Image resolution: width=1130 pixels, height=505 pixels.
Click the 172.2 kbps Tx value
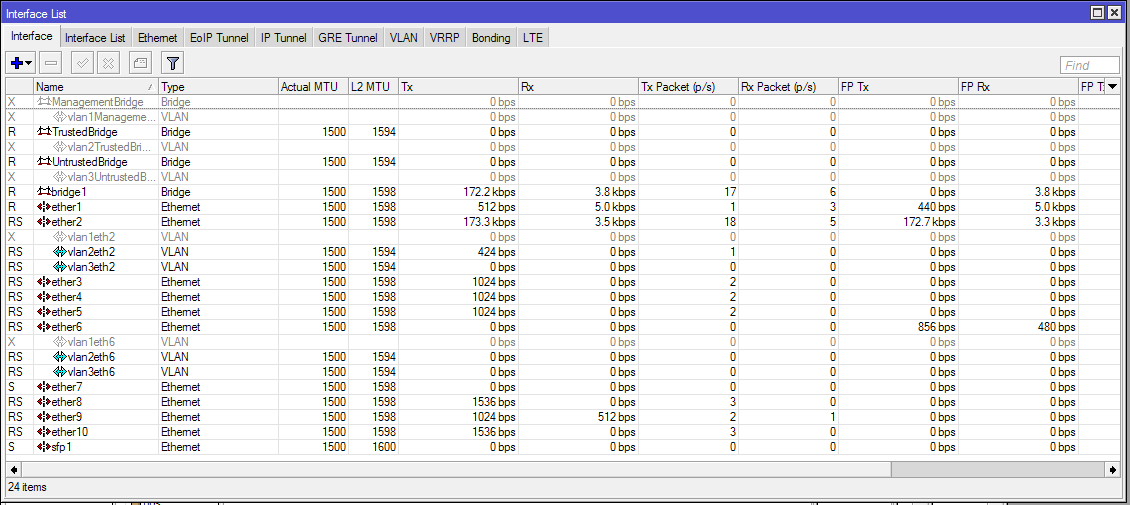pyautogui.click(x=491, y=192)
